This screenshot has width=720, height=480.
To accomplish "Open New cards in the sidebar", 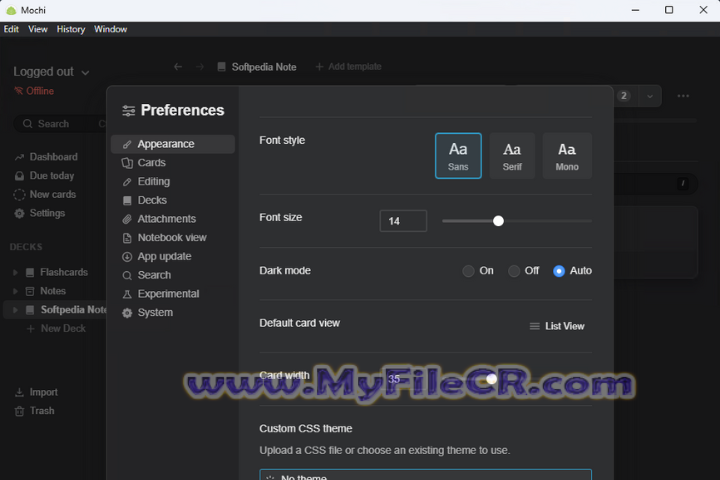I will pos(45,194).
